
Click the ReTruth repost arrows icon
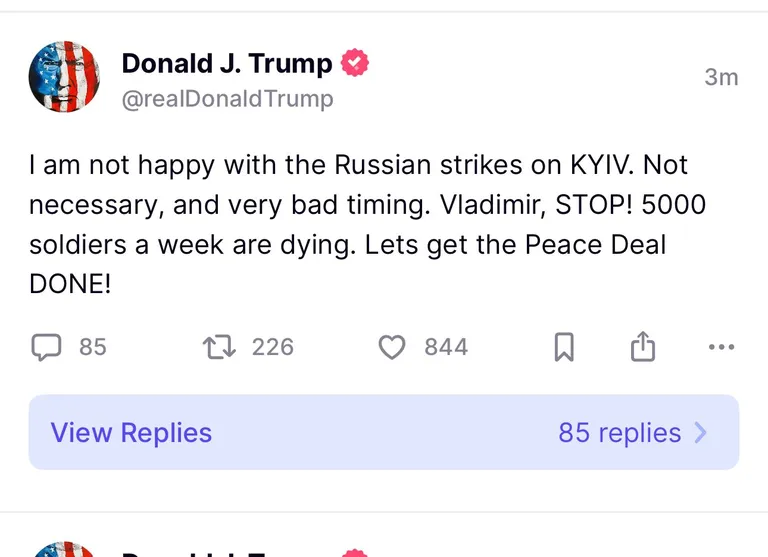point(219,347)
